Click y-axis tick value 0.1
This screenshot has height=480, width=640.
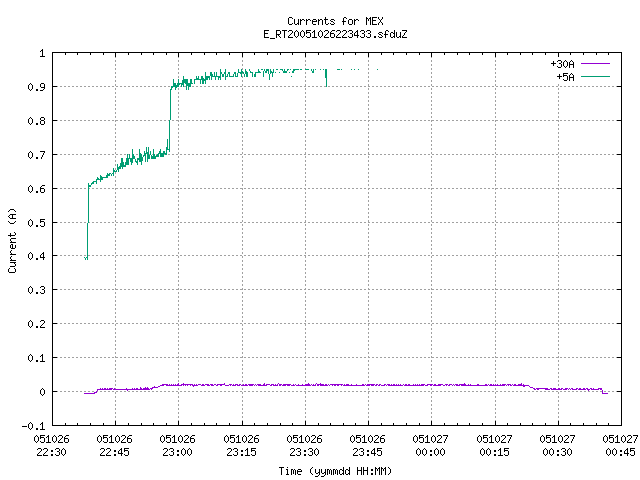36,358
